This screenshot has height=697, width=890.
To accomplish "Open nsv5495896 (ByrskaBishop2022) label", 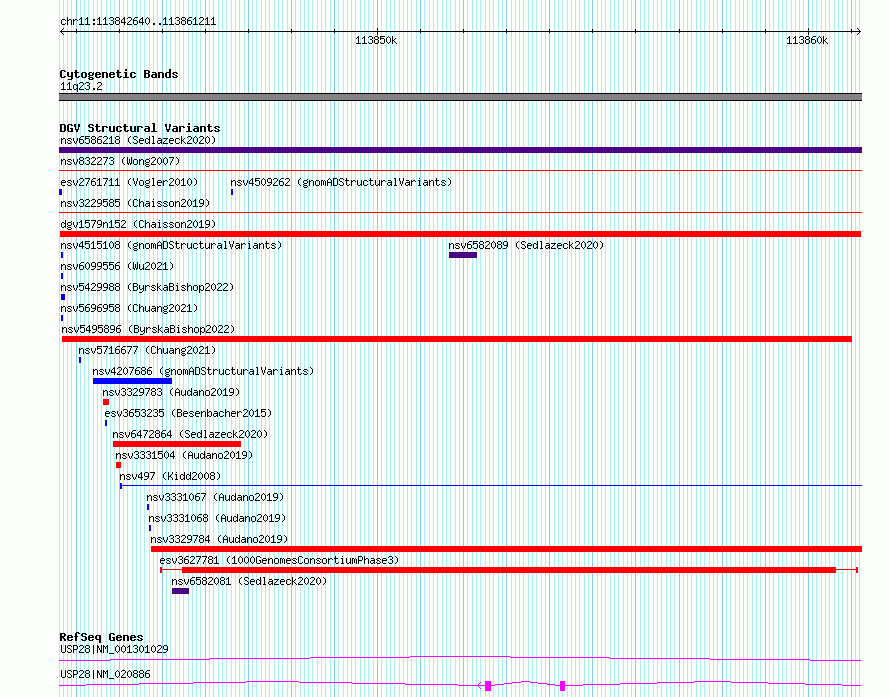I will 148,329.
